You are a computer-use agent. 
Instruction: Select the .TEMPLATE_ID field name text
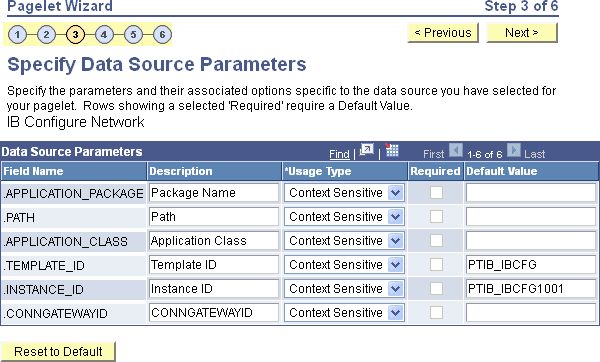44,266
